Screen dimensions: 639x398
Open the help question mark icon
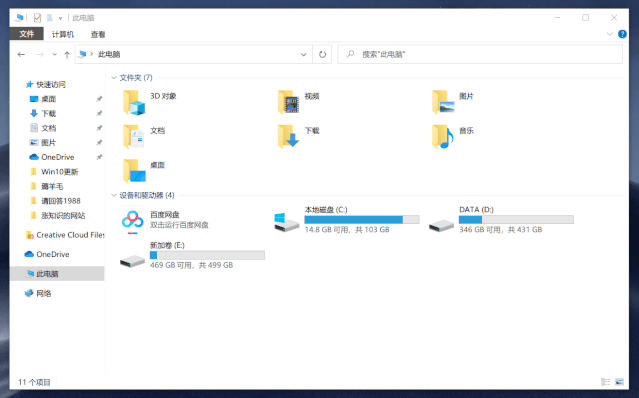[x=622, y=34]
